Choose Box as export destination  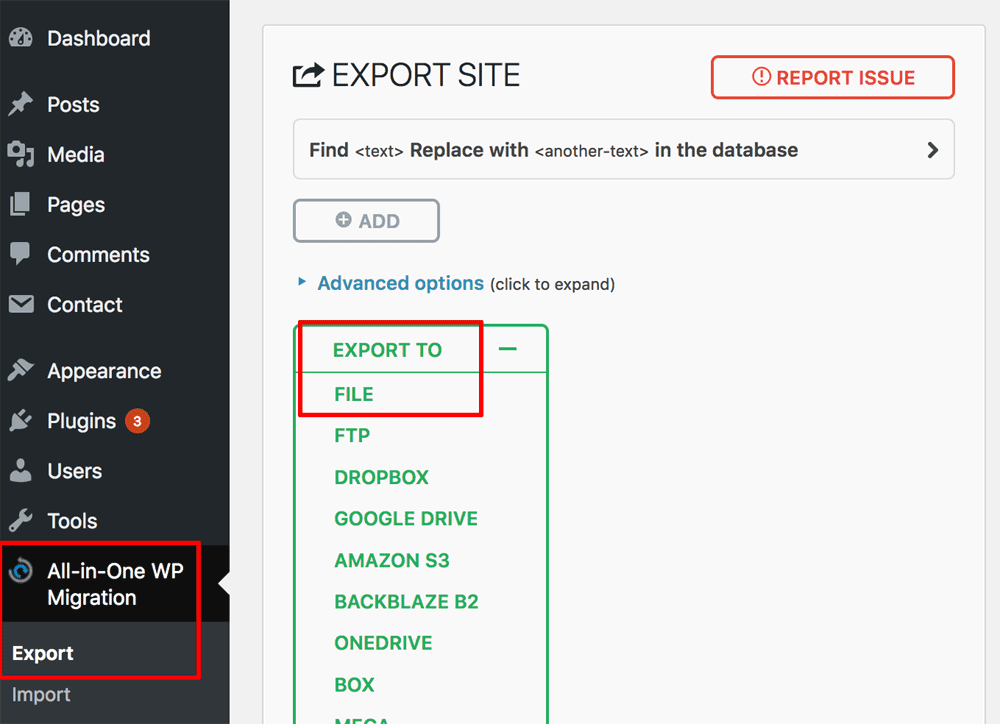[354, 684]
